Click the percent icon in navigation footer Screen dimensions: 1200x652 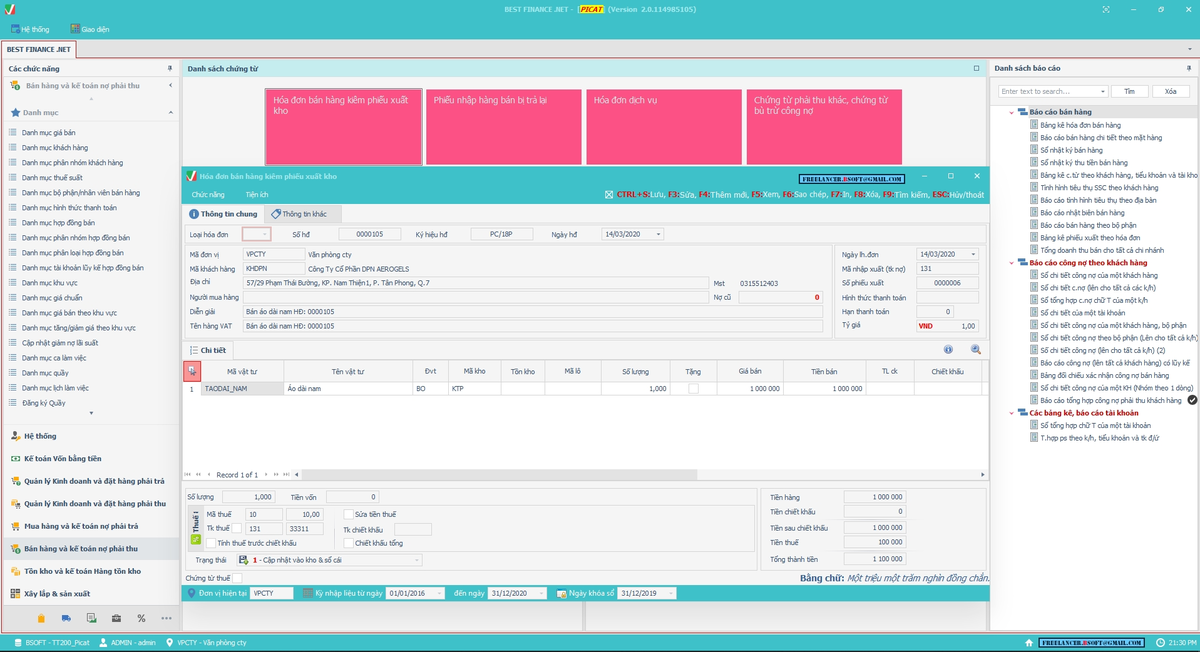tap(141, 618)
